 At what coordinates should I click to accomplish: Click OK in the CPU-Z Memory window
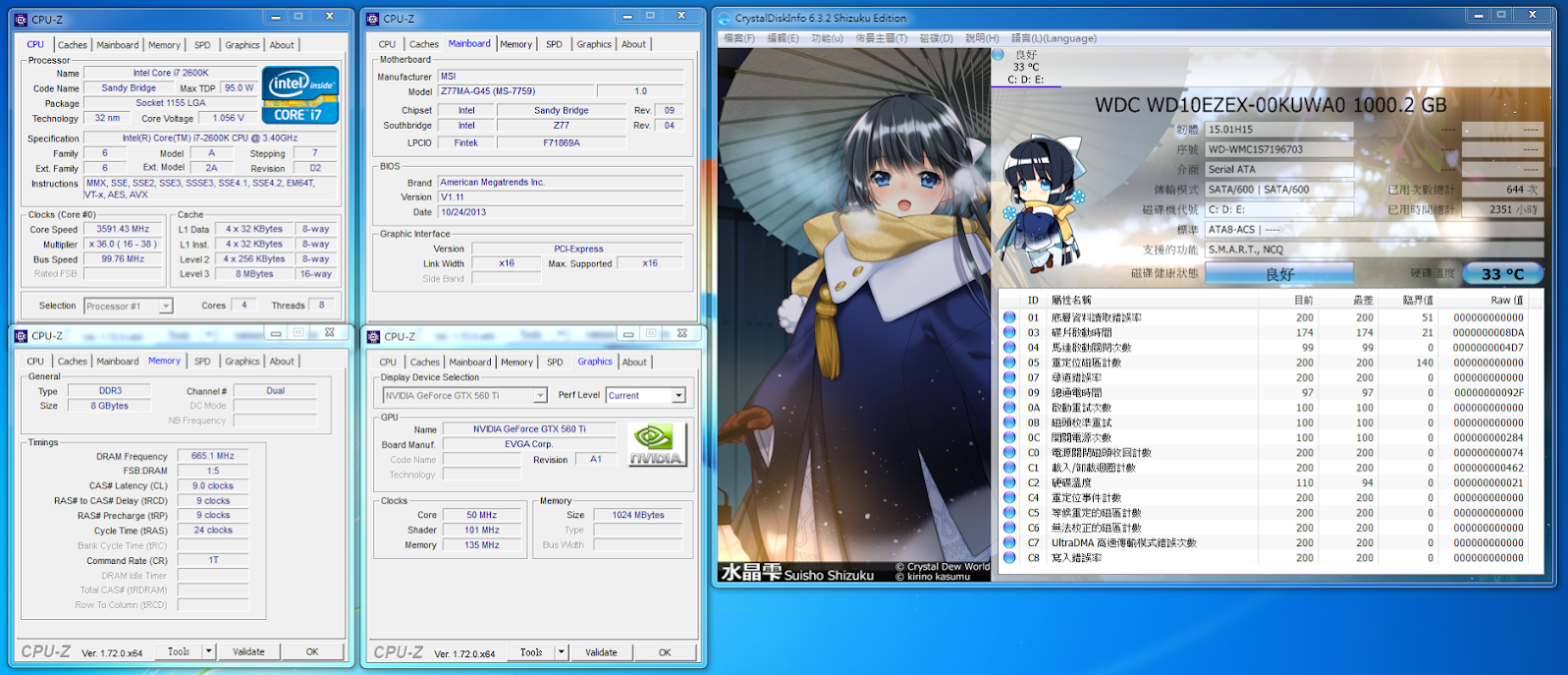(312, 651)
